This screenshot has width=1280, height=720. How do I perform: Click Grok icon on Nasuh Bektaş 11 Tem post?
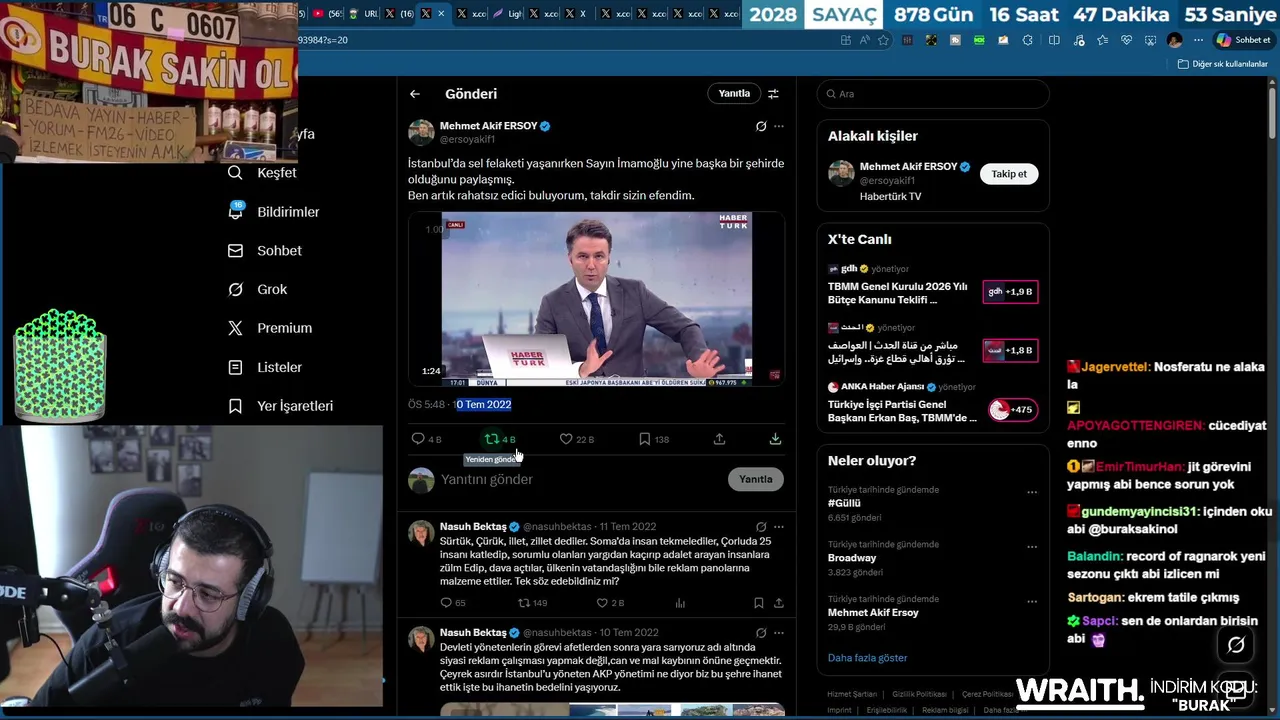point(761,527)
